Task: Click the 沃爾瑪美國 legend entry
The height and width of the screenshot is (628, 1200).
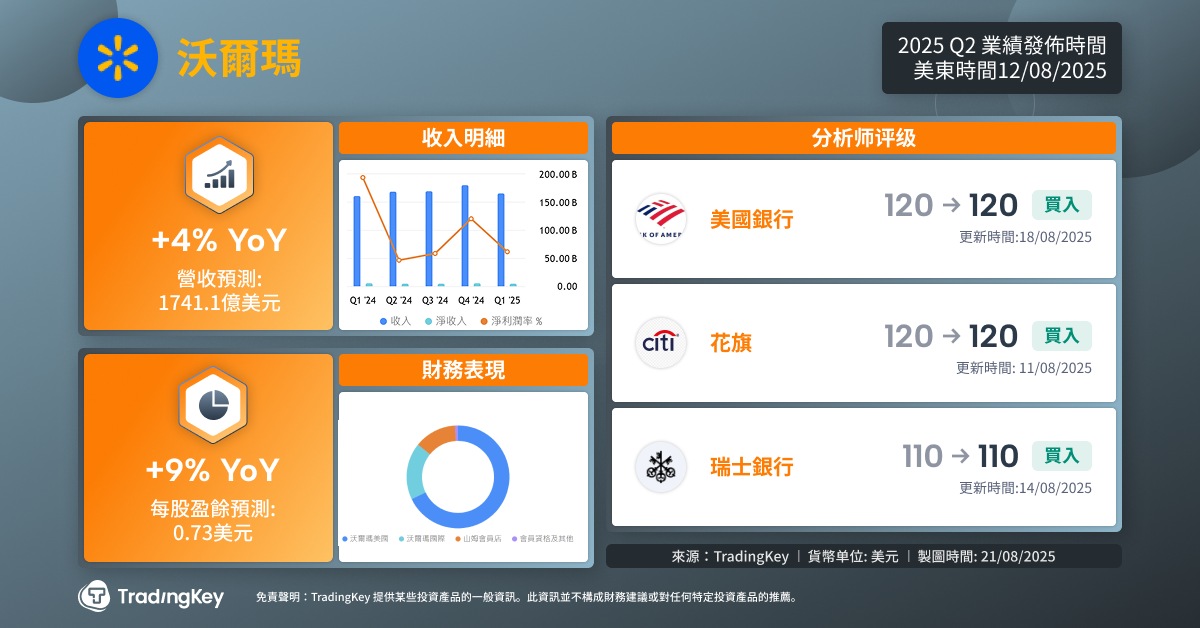Action: (x=367, y=539)
